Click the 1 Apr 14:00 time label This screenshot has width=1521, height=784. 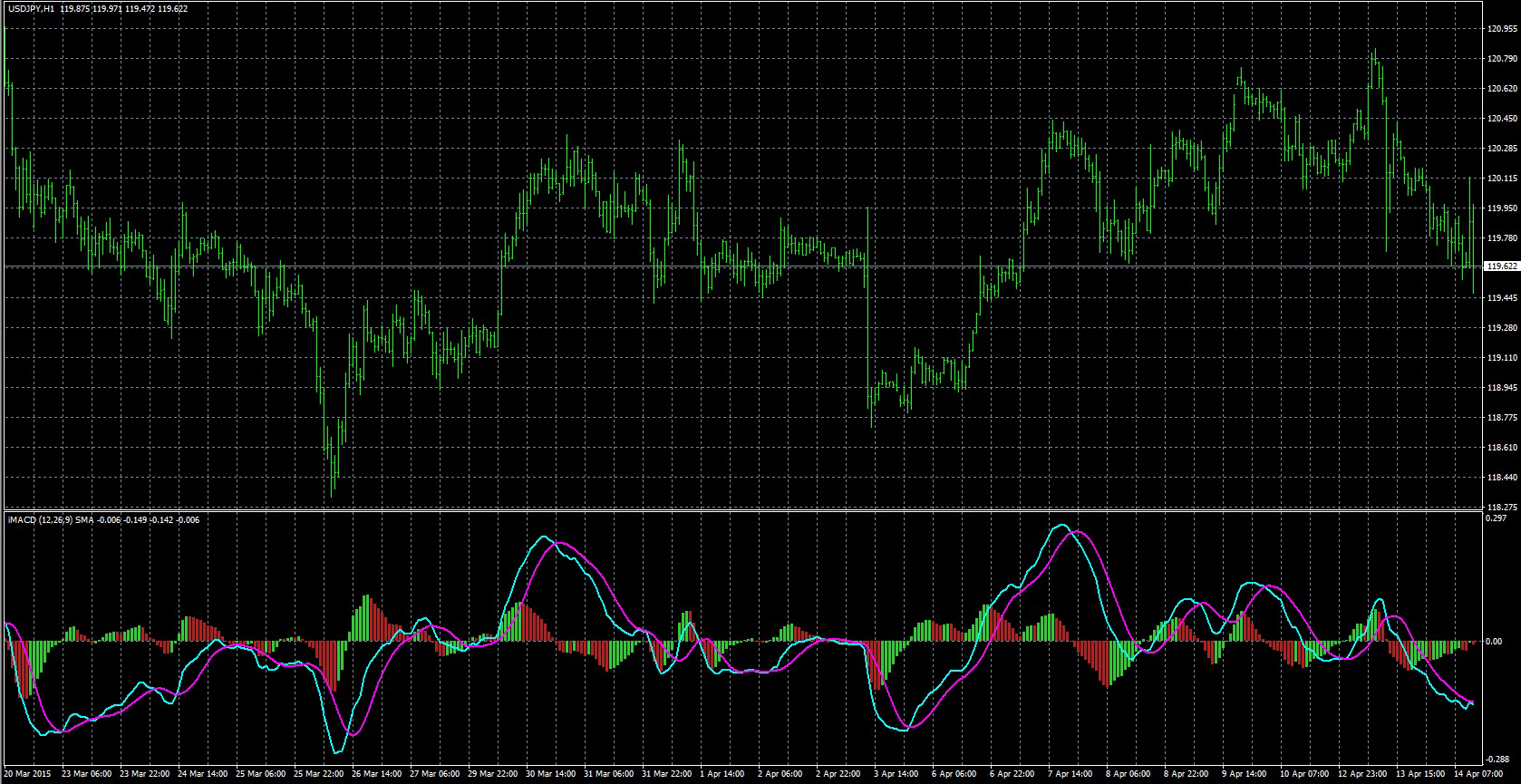click(x=724, y=775)
